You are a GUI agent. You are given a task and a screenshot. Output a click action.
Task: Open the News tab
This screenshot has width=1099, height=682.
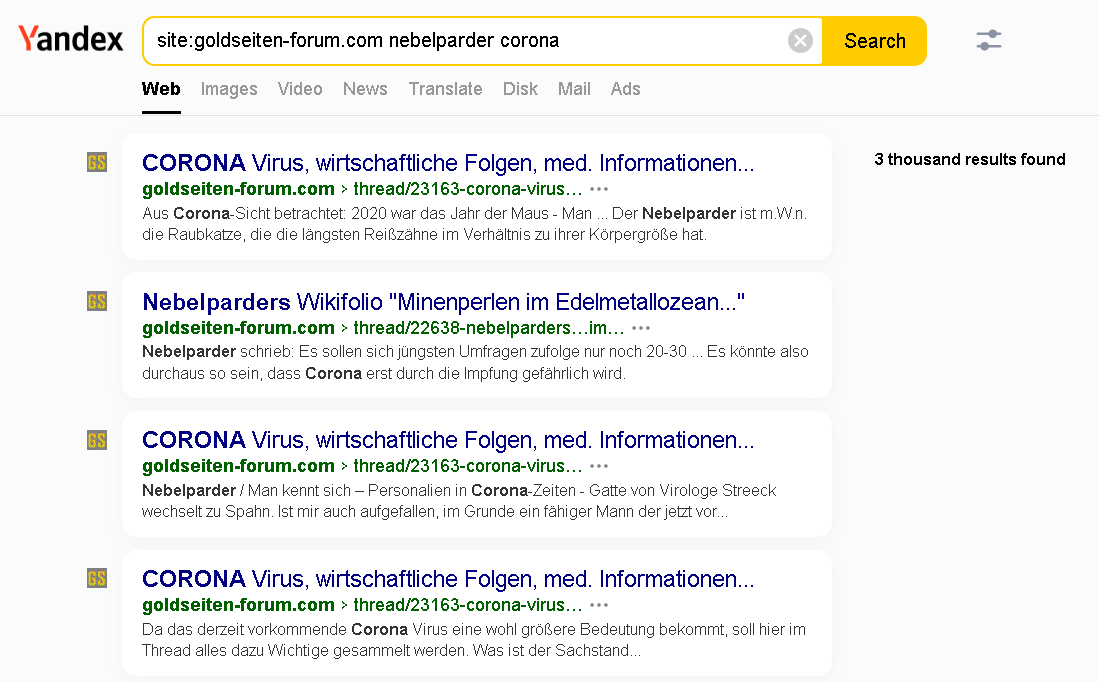coord(365,89)
